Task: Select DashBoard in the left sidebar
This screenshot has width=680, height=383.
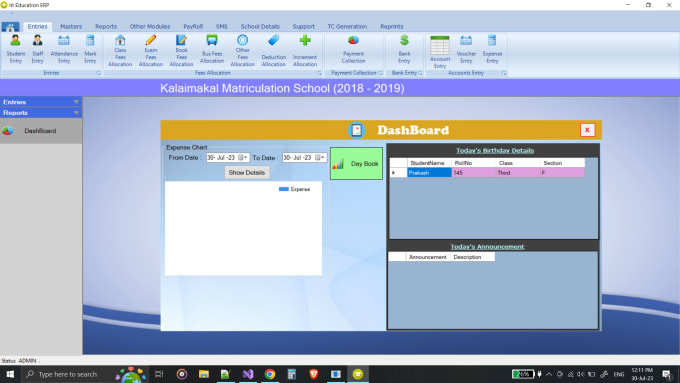Action: point(40,131)
